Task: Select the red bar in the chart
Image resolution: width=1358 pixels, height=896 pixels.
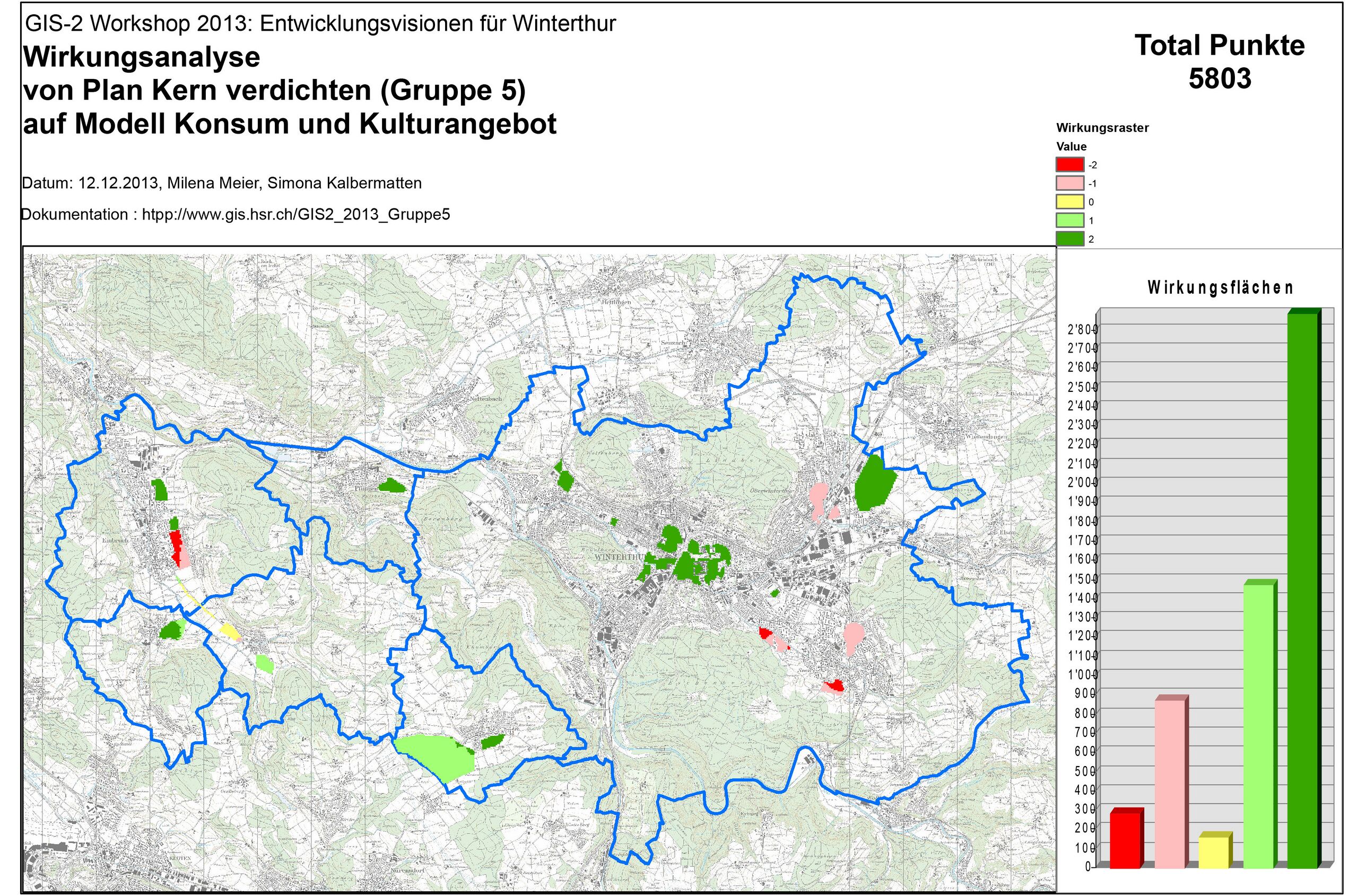Action: coord(1125,840)
